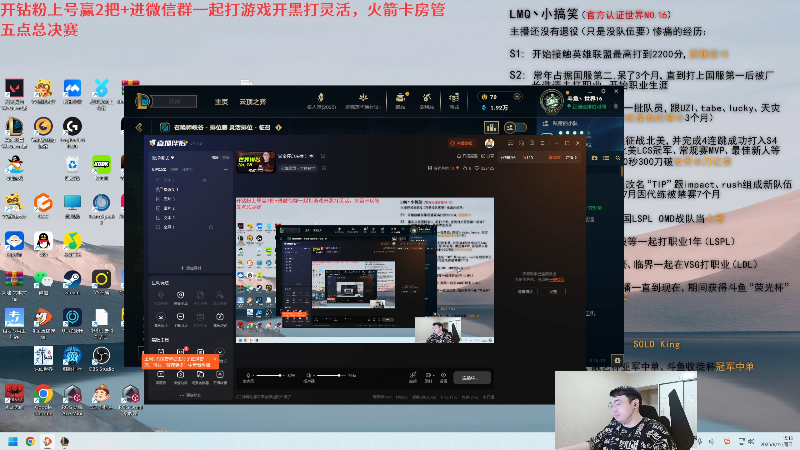Open 云顶之弈 tab in League client
The width and height of the screenshot is (800, 450).
click(x=253, y=102)
